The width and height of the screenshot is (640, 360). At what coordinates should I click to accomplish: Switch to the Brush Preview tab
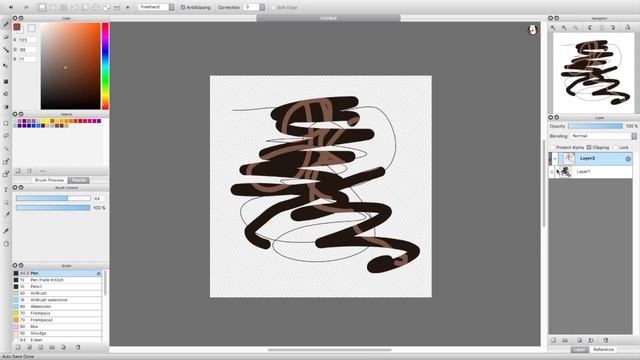[49, 180]
